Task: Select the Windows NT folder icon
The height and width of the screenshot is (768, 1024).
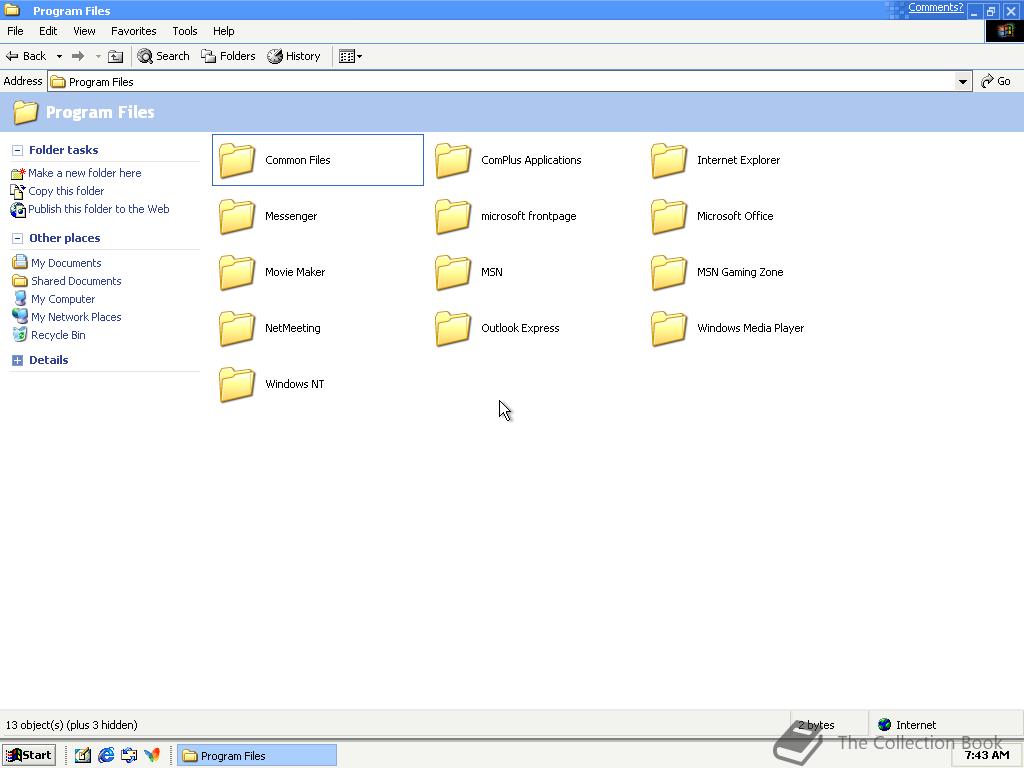Action: 236,385
